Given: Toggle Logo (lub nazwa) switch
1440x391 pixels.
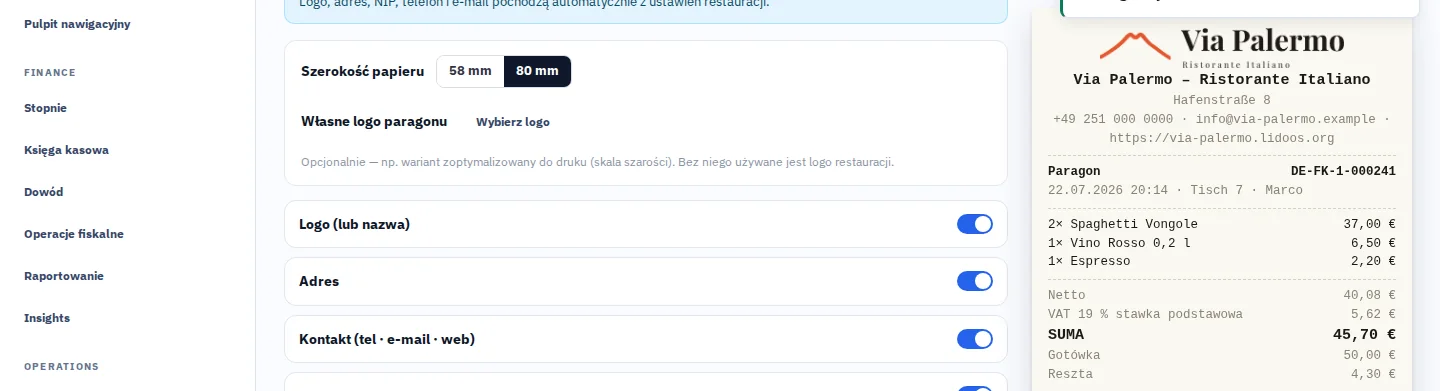Looking at the screenshot, I should [975, 224].
